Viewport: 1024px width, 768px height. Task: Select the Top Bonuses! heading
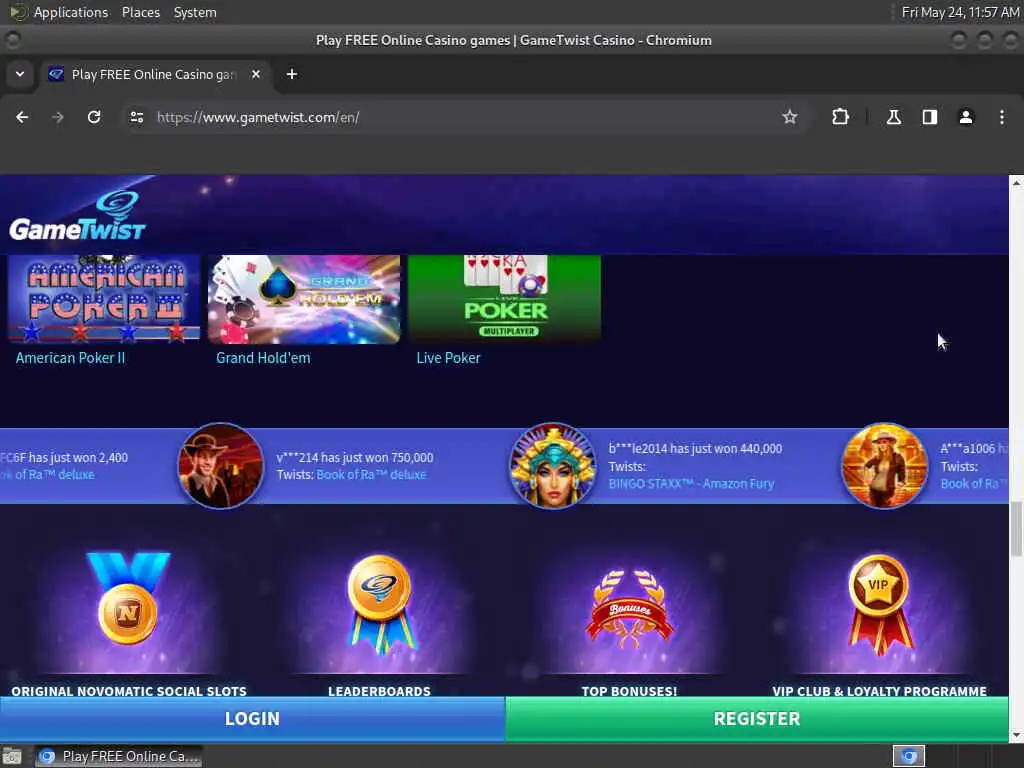pos(630,691)
